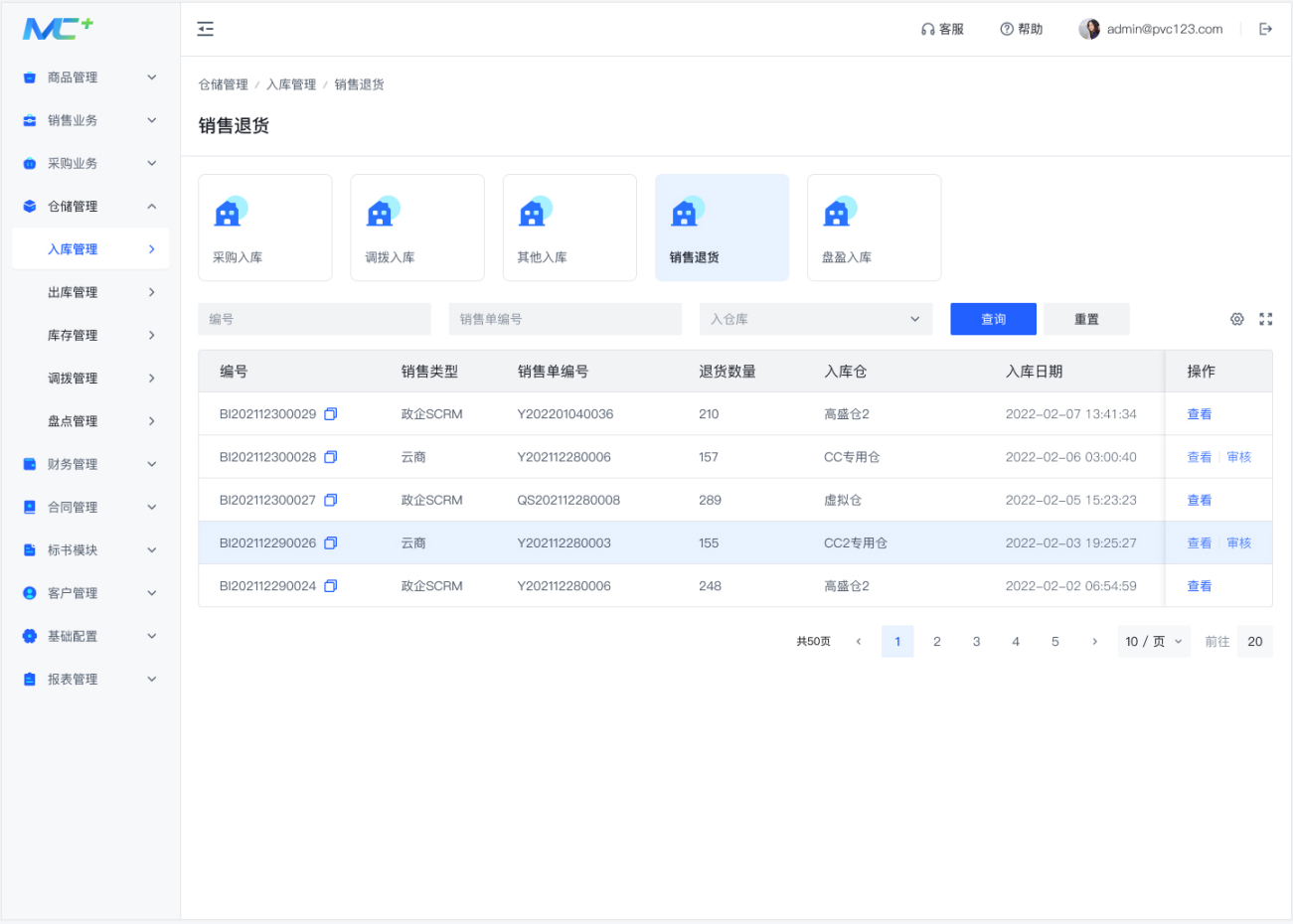Copy the number BI202112300029
Screen dimensions: 1293x924
(331, 414)
